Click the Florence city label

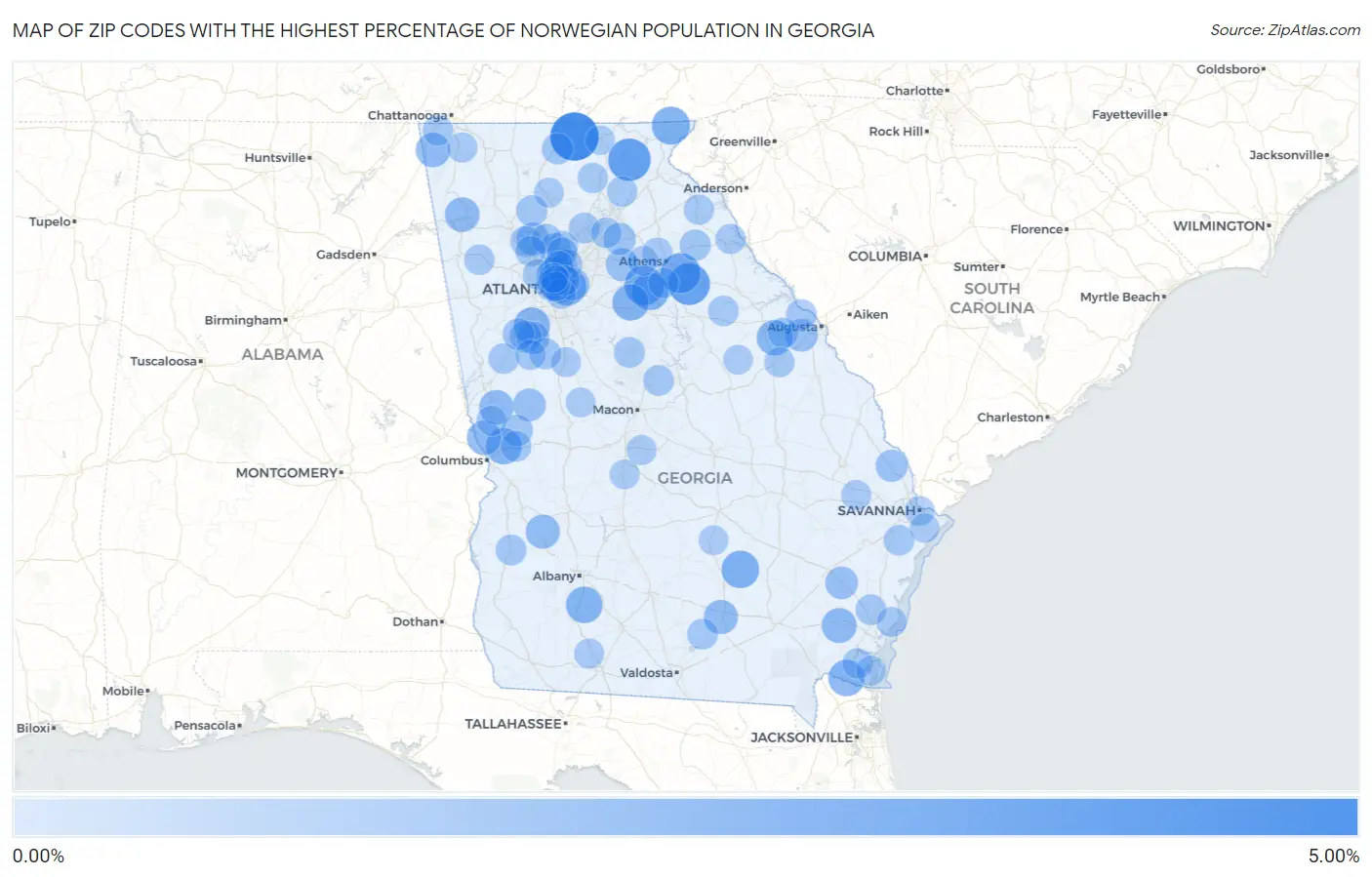tap(1037, 229)
